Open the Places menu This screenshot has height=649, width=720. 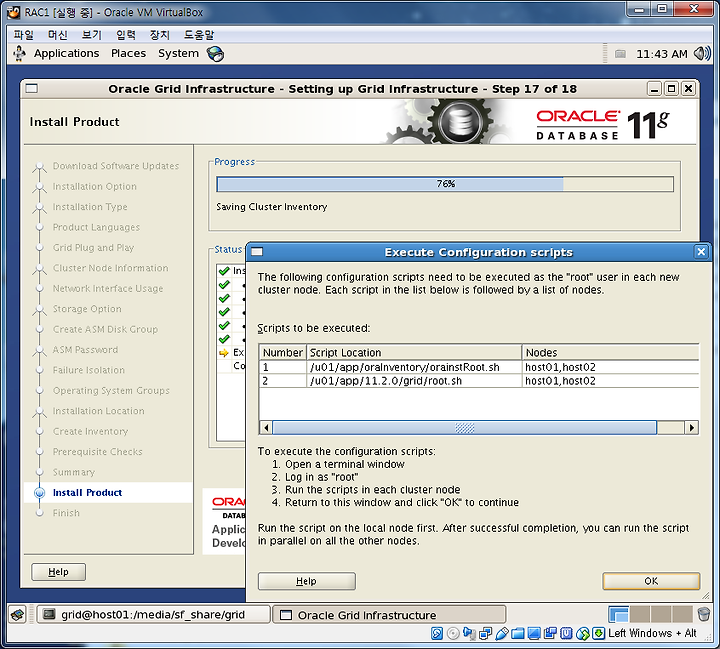click(128, 53)
